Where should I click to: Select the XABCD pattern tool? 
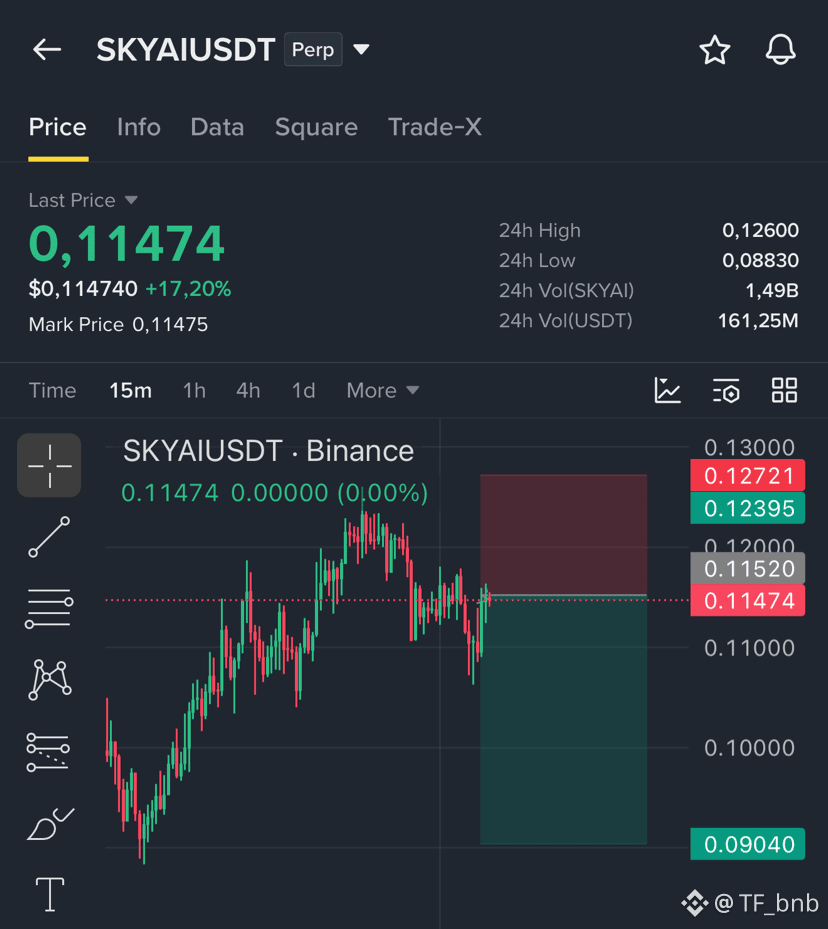click(x=50, y=679)
